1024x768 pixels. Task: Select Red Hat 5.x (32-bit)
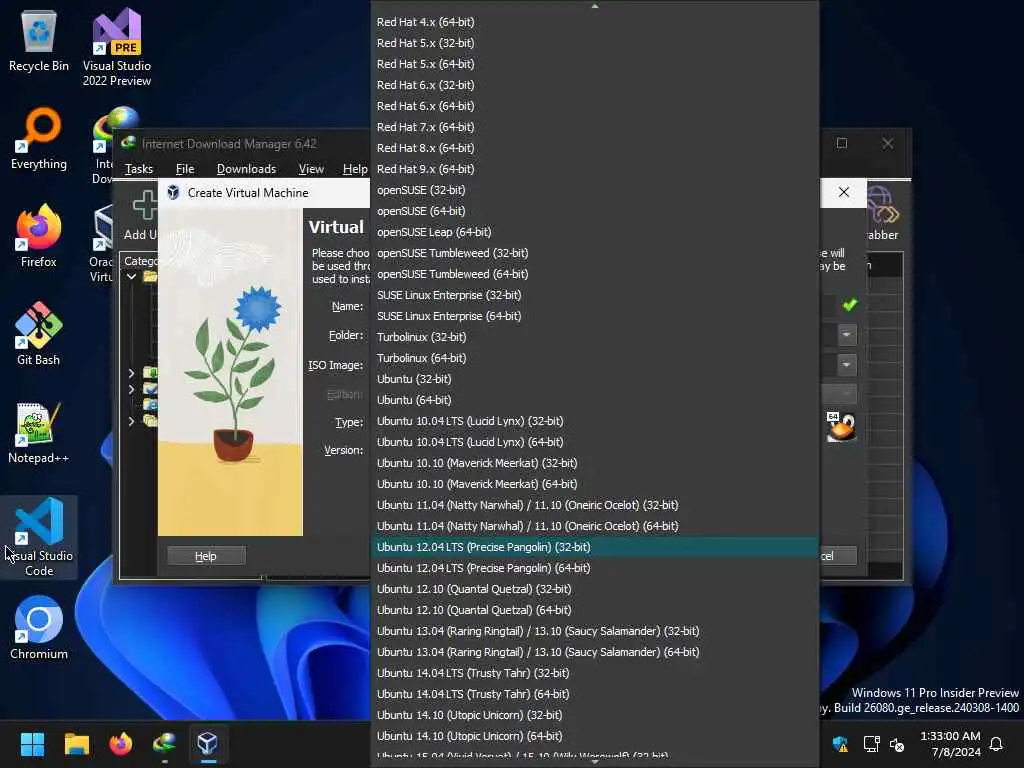click(594, 42)
